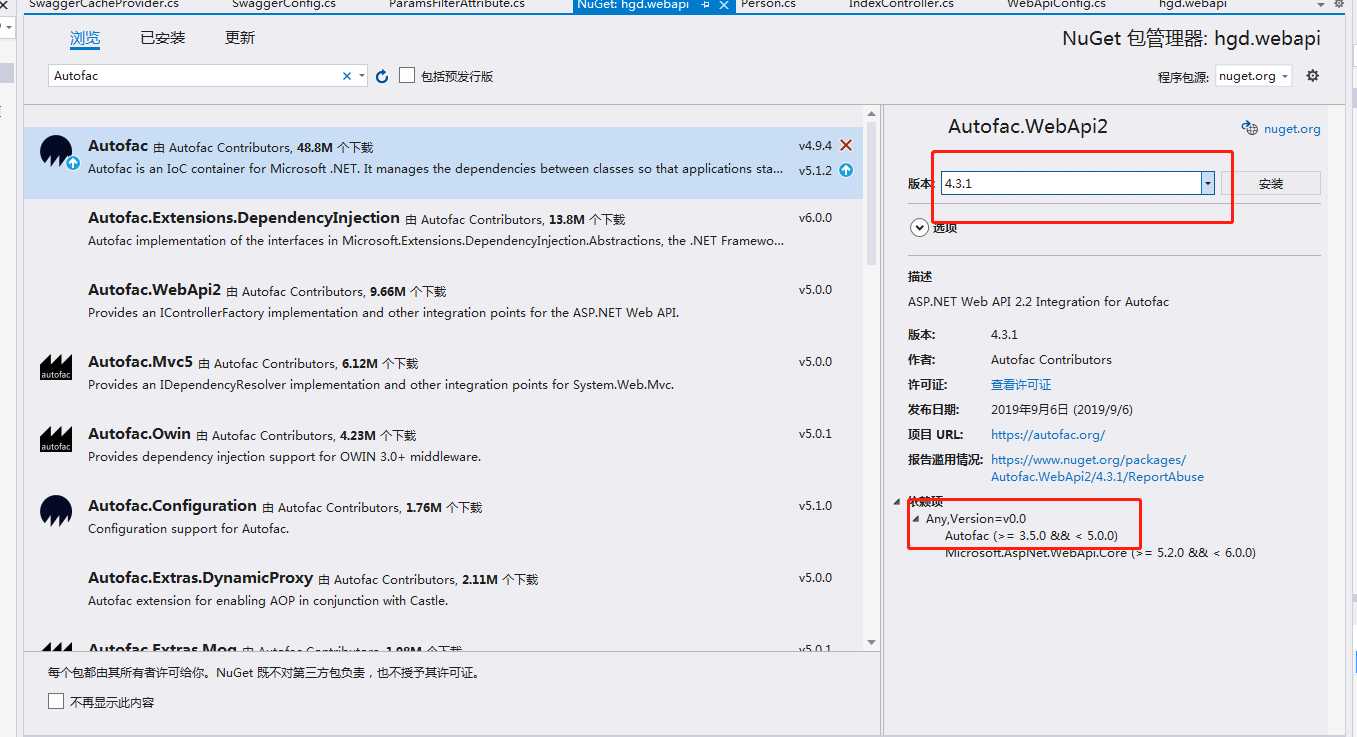Uninstall Autofac using the red X
This screenshot has height=737, width=1357.
coord(846,146)
